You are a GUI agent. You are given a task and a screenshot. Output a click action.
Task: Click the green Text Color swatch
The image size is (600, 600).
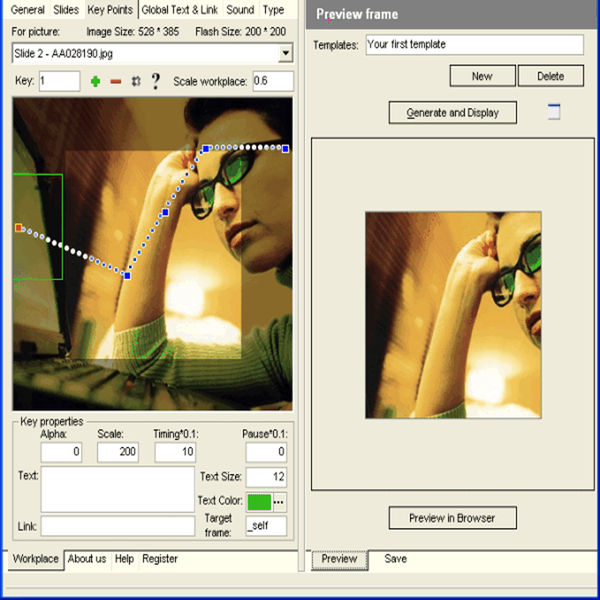(x=259, y=502)
